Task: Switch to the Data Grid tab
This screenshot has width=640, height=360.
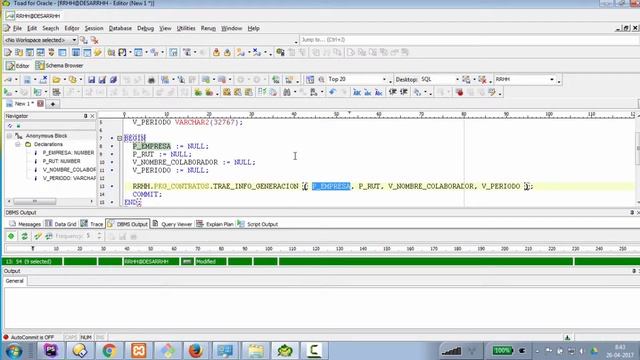Action: pyautogui.click(x=61, y=224)
